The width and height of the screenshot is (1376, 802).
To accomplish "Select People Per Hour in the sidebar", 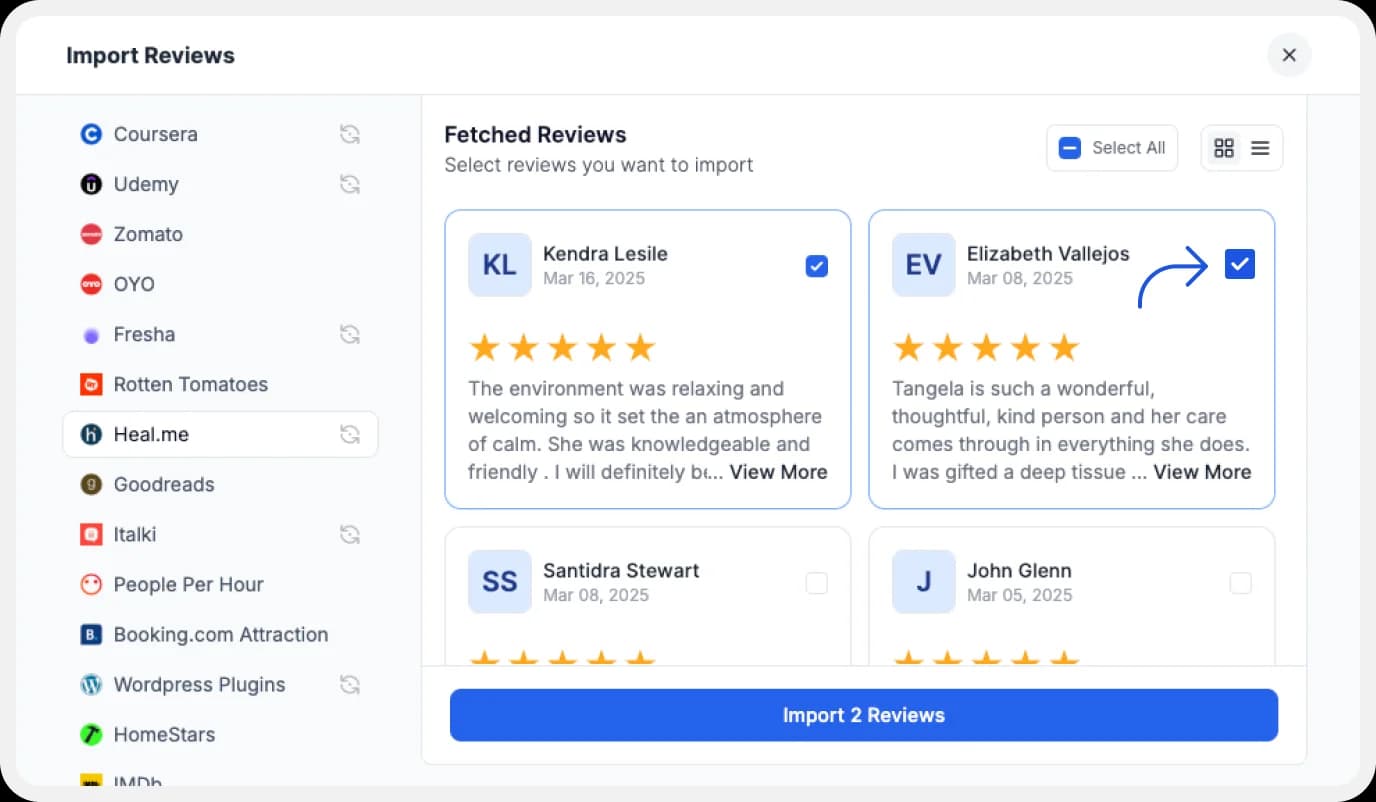I will point(188,584).
